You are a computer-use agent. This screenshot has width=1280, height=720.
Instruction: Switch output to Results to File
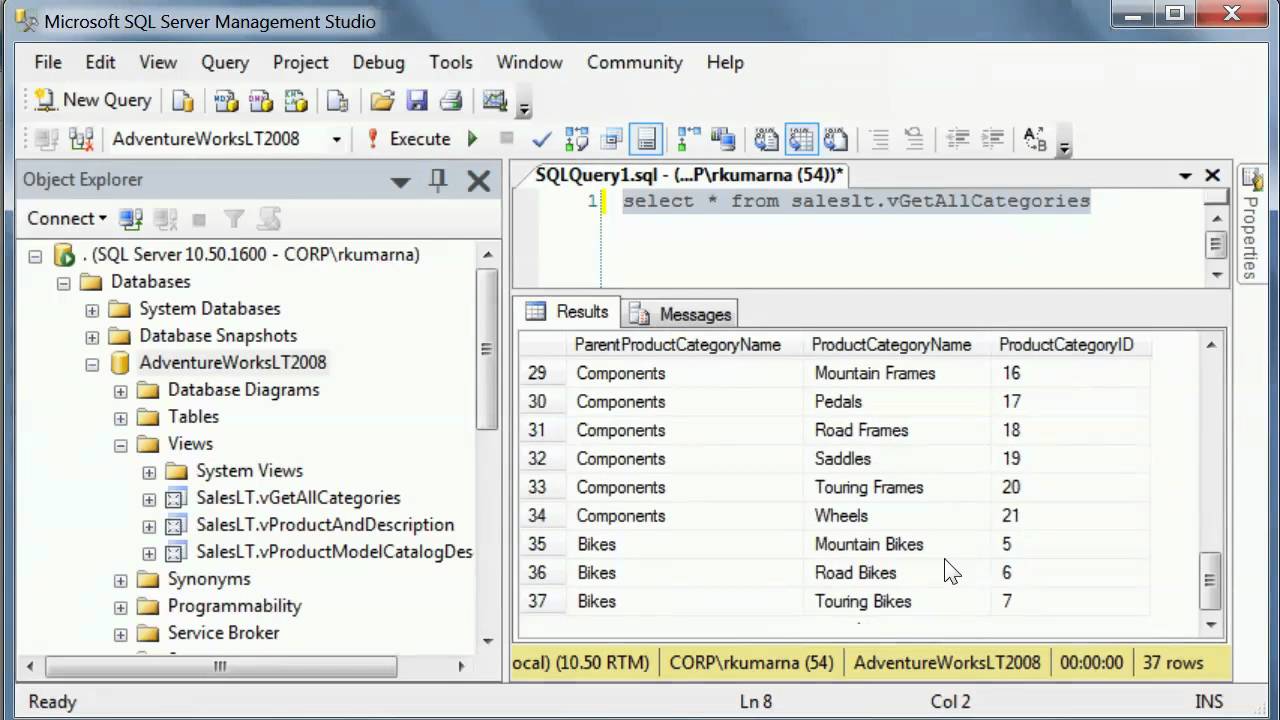(x=836, y=139)
